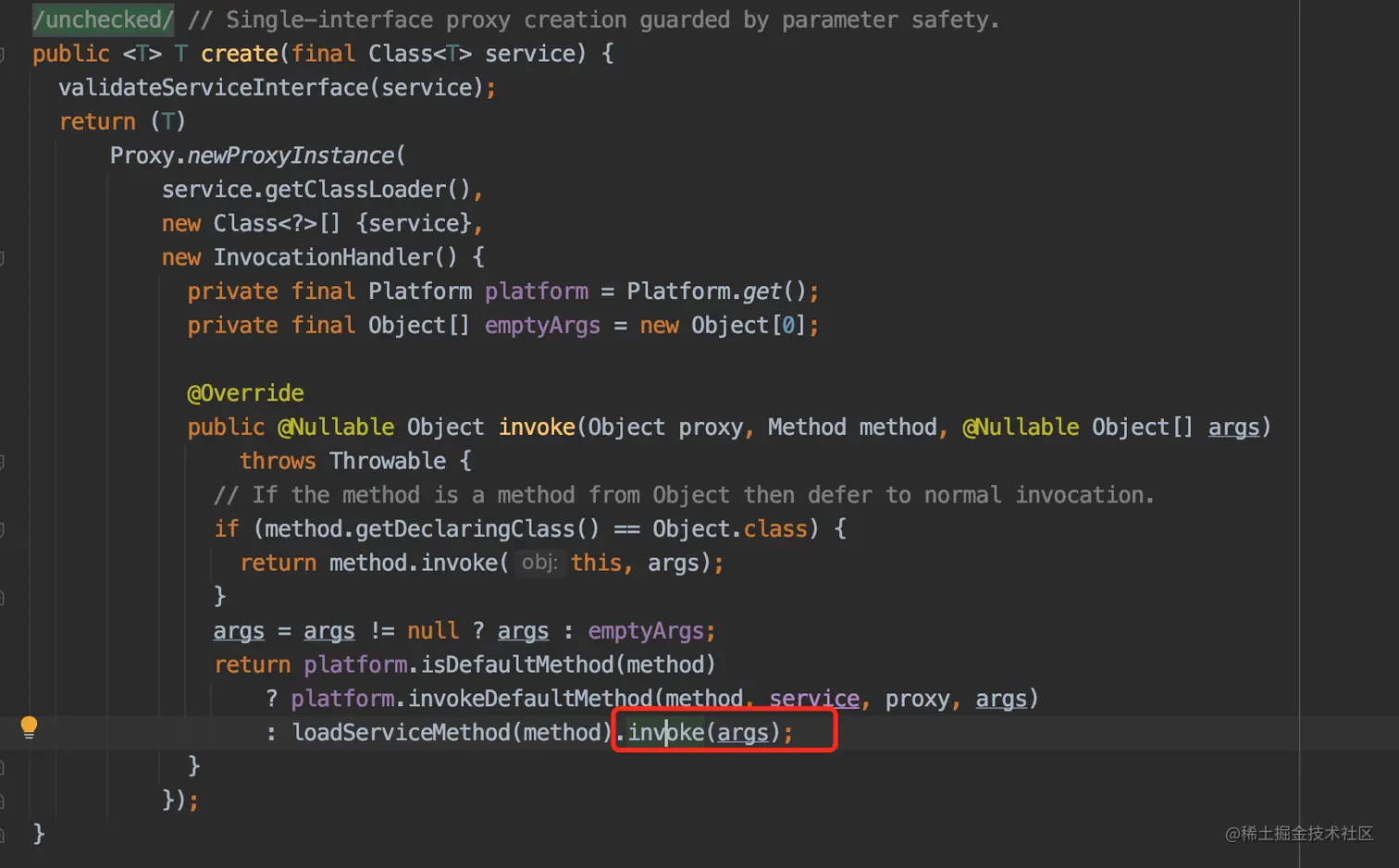Place cursor on the "create" method name
1399x868 pixels.
click(x=239, y=54)
